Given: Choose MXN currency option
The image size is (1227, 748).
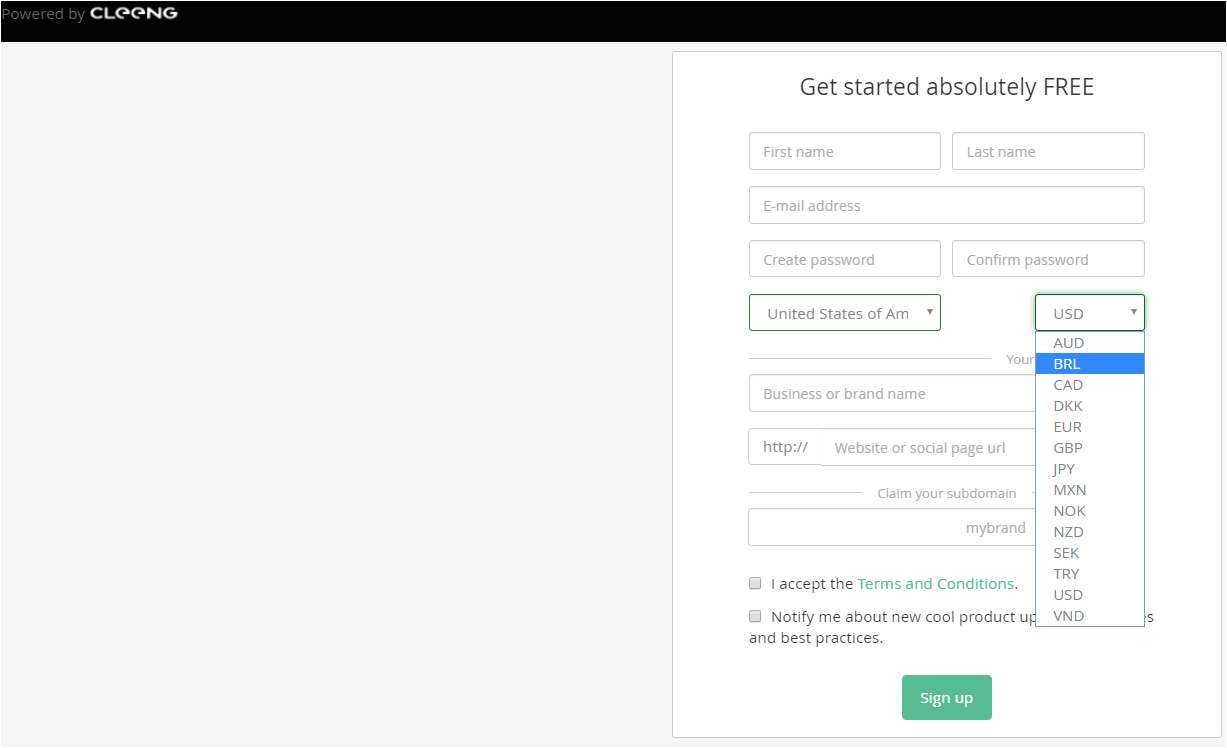Looking at the screenshot, I should [x=1090, y=490].
